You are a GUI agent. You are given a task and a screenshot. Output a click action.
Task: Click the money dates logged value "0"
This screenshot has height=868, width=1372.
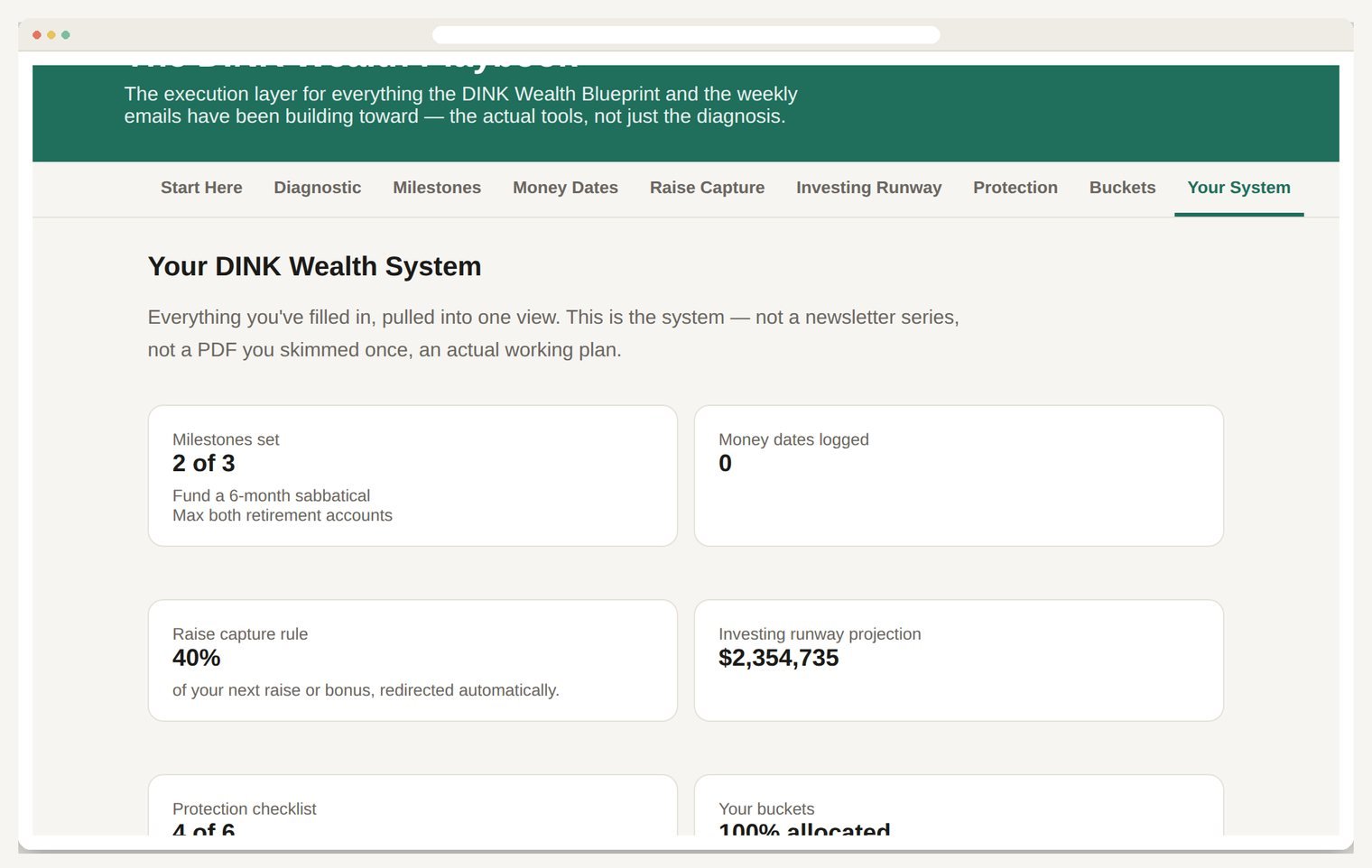point(725,464)
